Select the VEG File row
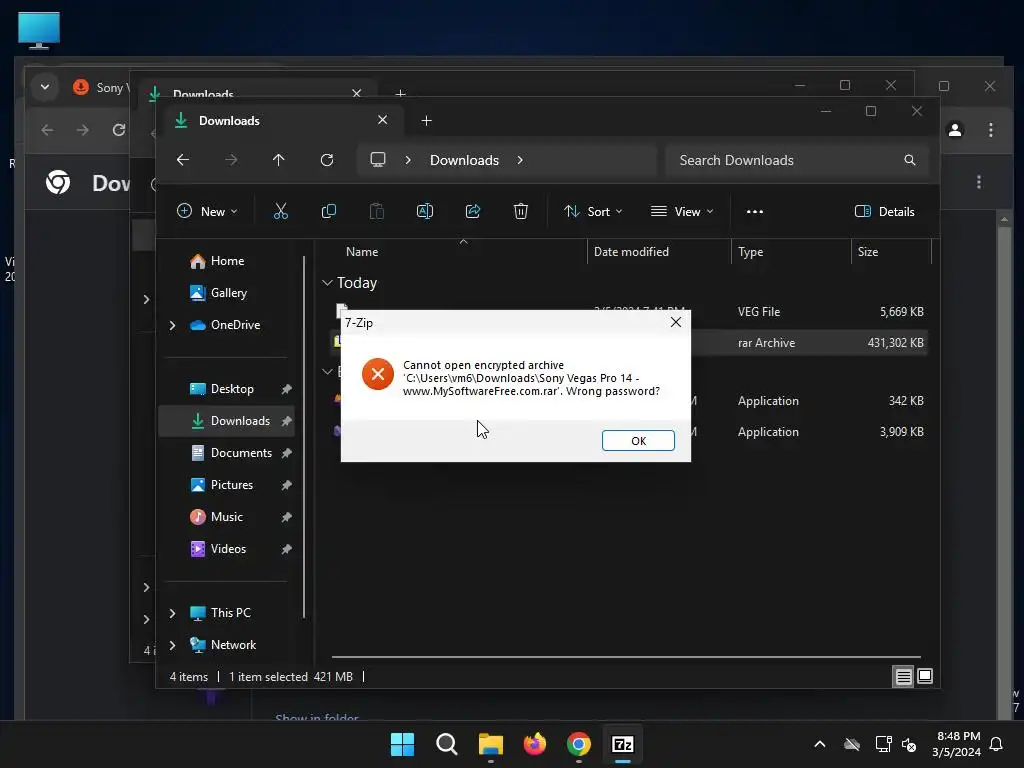1024x768 pixels. [x=630, y=312]
